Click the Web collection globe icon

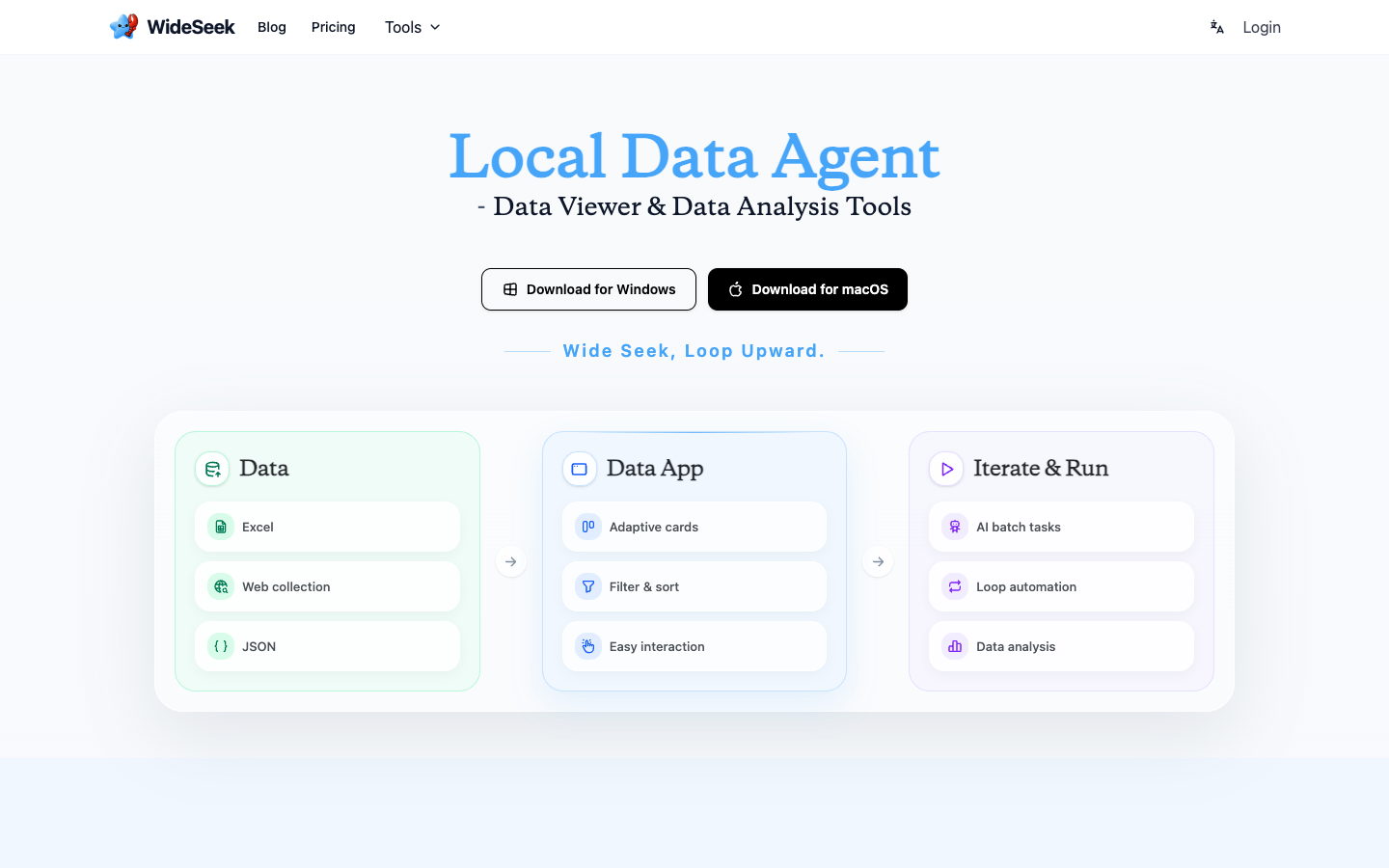tap(221, 586)
